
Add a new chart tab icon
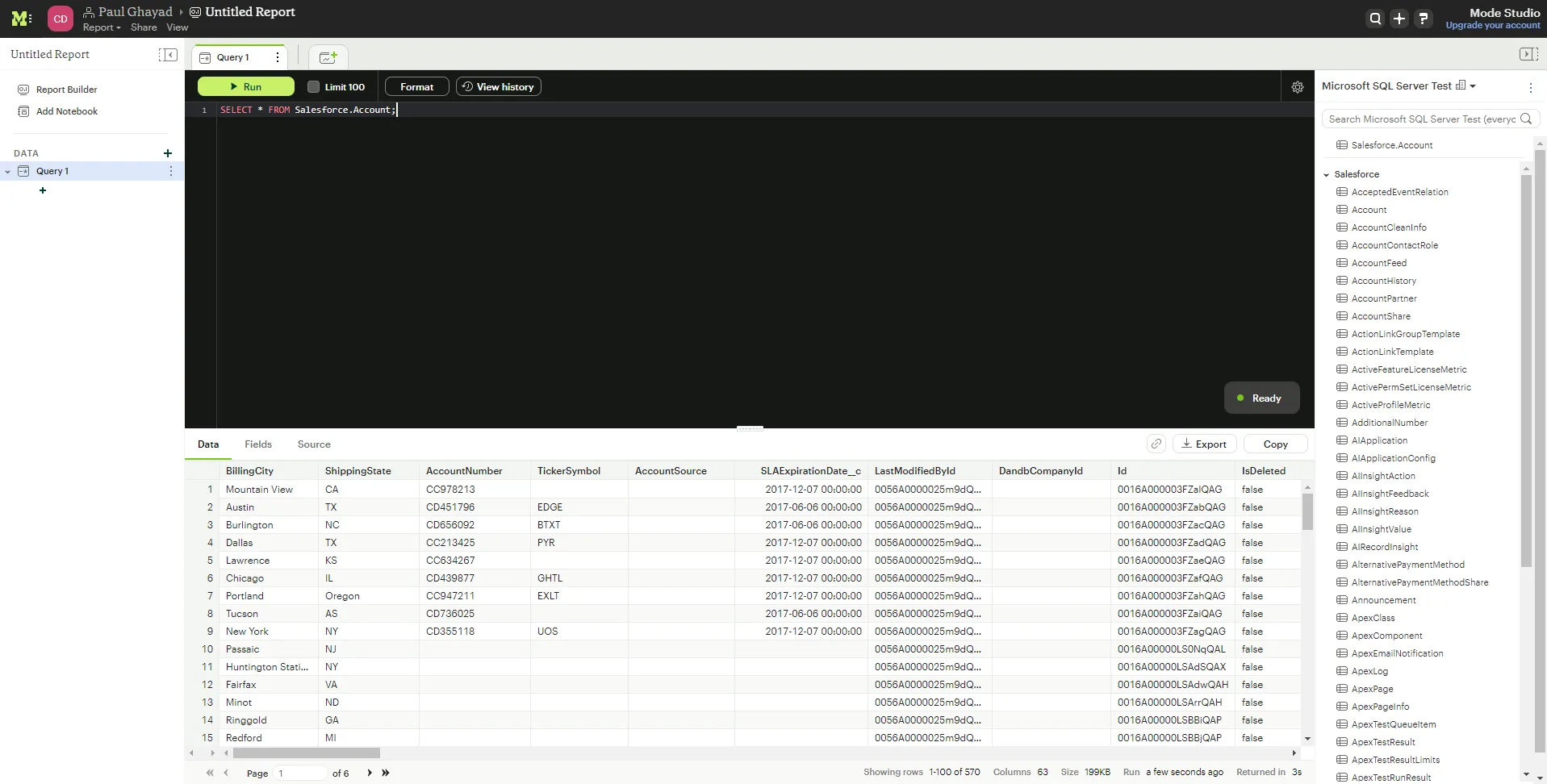328,57
